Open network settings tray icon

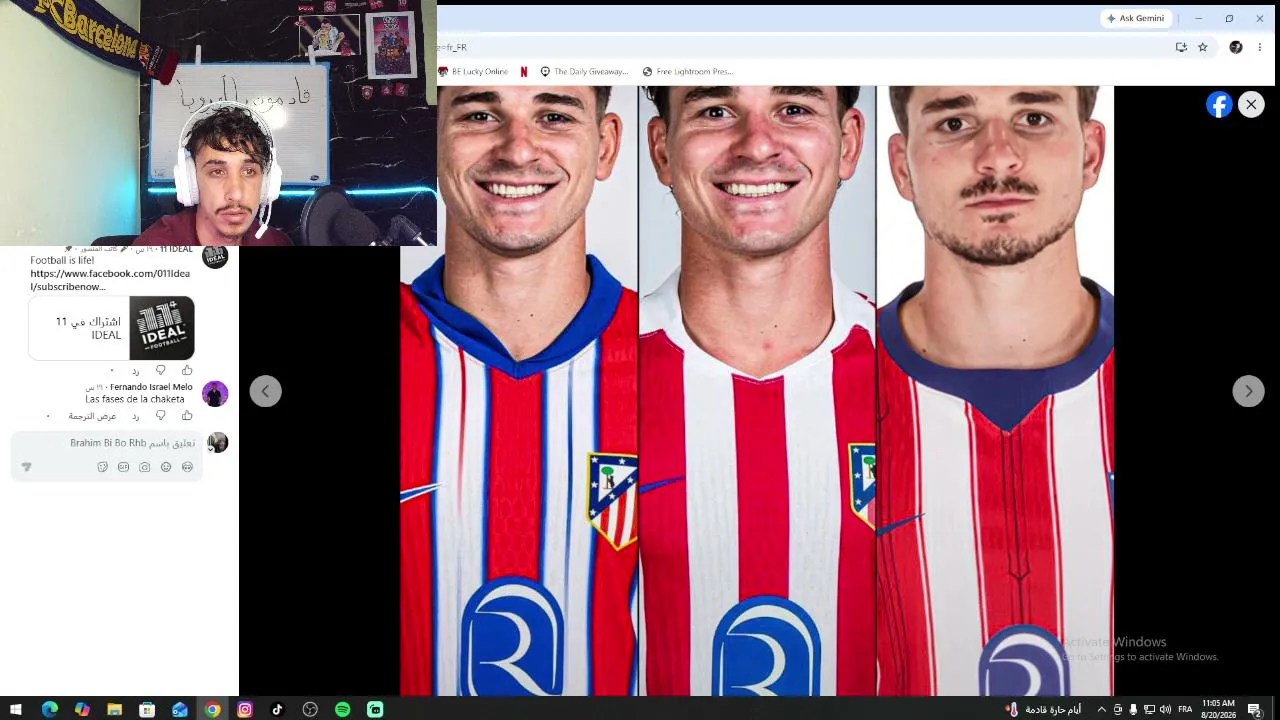pos(1149,709)
